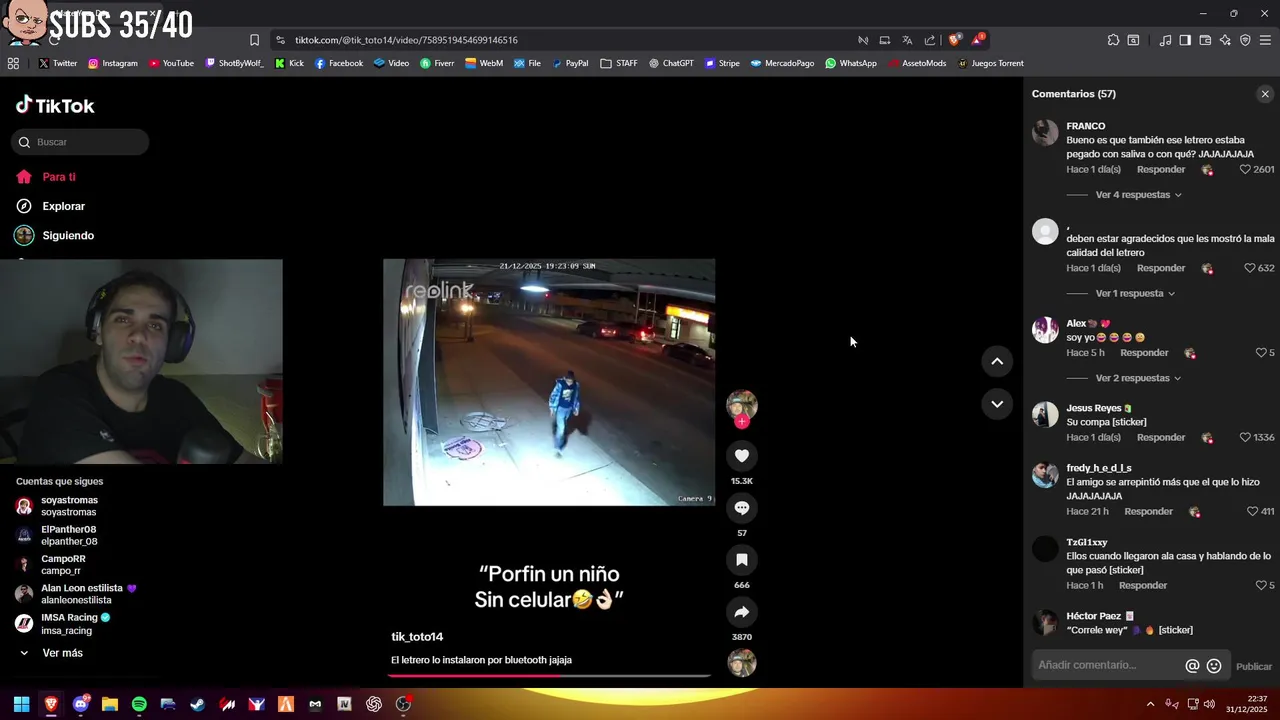
Task: Like the TikTok video with the heart icon
Action: click(x=742, y=456)
